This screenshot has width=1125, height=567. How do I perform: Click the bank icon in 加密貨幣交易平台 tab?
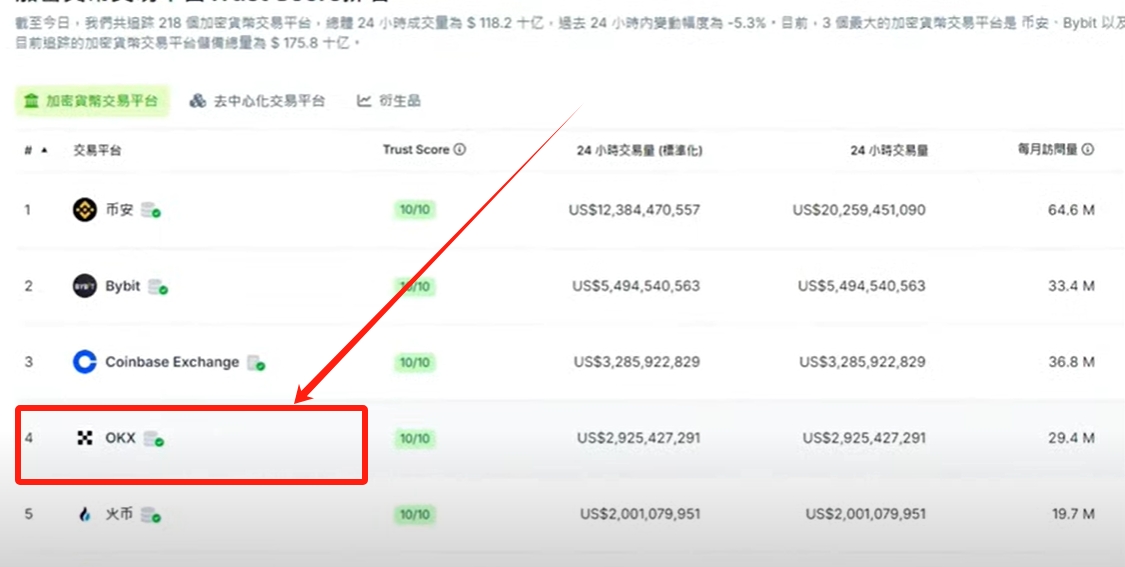click(32, 100)
